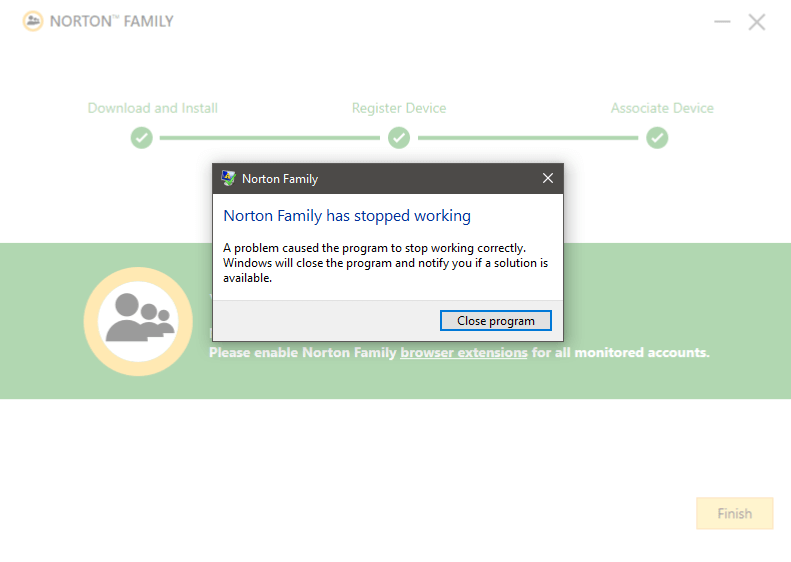Click the 'NORTON FAMILY' header title text
Screen dimensions: 791x562
pos(111,21)
